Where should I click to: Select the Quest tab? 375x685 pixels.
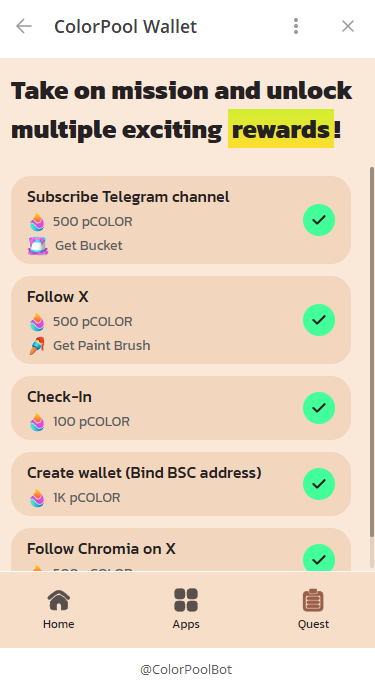pos(313,609)
